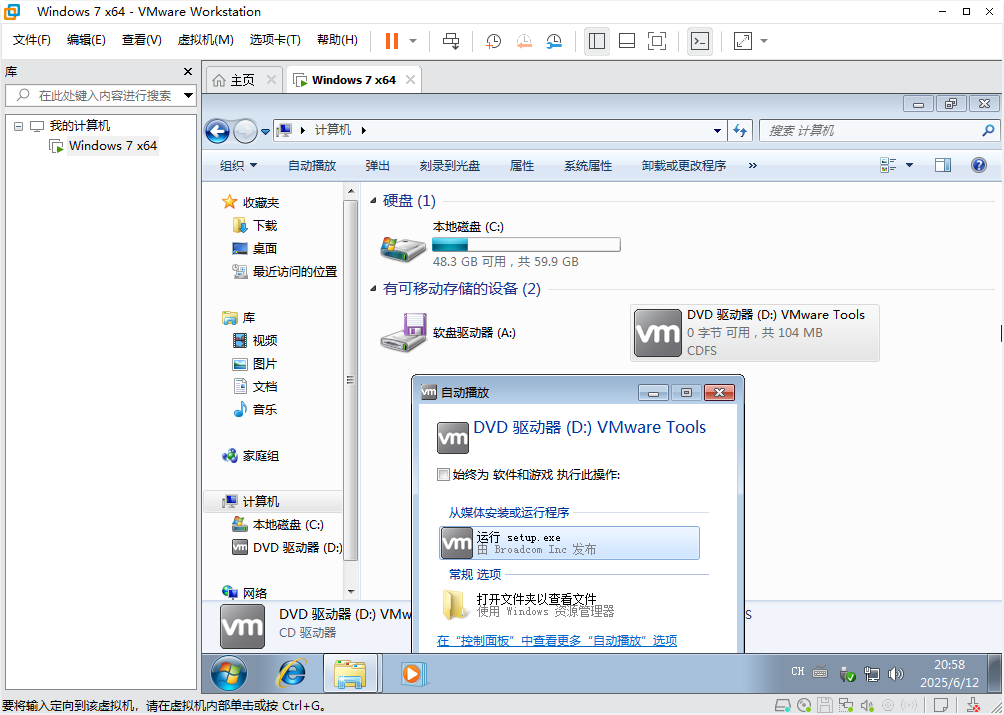Toggle the library sidebar view
Image resolution: width=1004 pixels, height=715 pixels.
597,41
